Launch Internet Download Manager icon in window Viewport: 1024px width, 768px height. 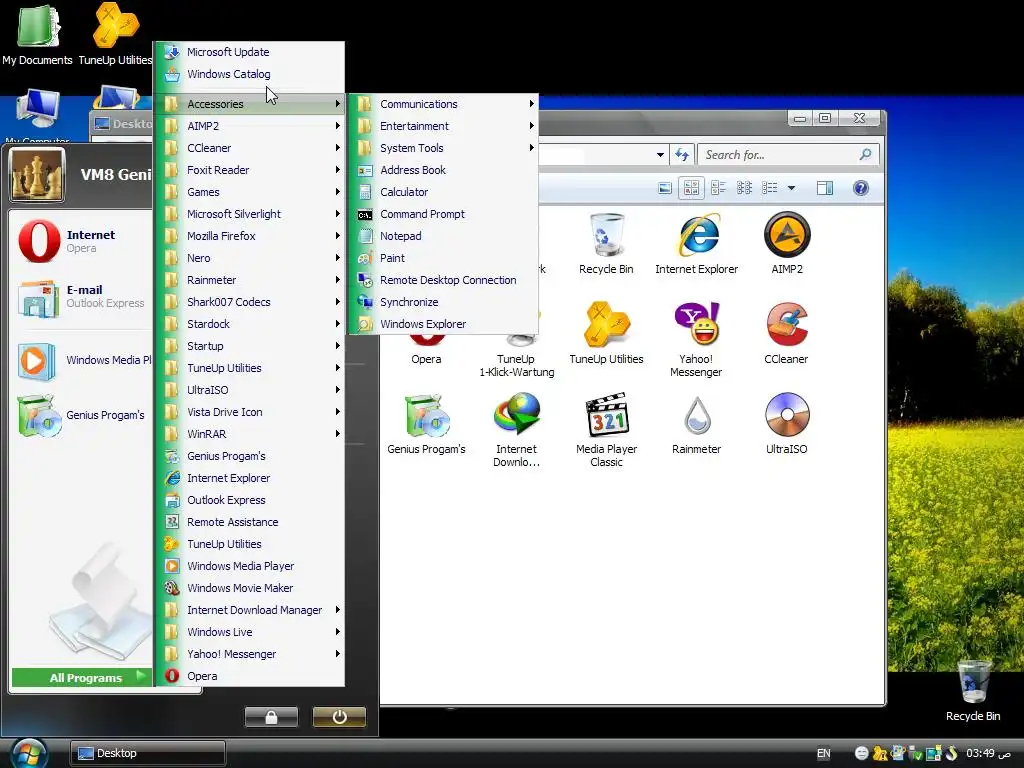coord(516,430)
